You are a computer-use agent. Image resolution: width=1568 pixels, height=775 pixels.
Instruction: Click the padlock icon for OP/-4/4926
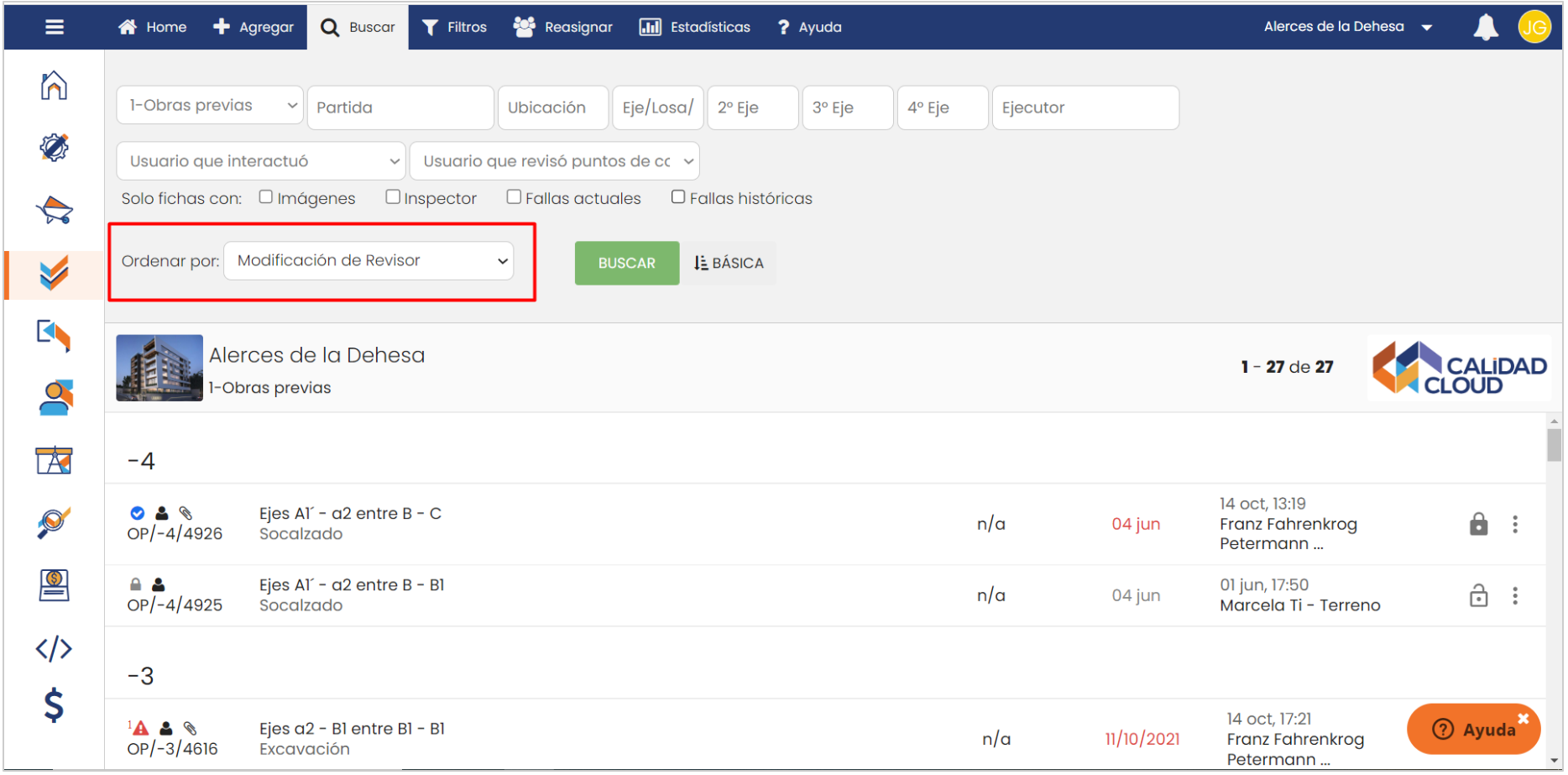coord(1478,525)
